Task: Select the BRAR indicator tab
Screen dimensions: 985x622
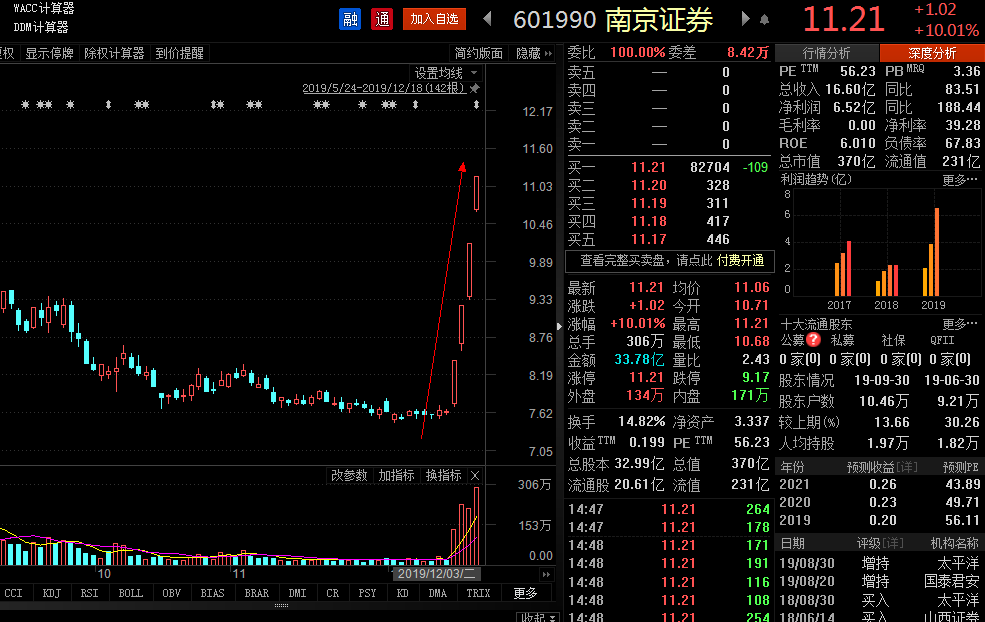Action: click(256, 593)
